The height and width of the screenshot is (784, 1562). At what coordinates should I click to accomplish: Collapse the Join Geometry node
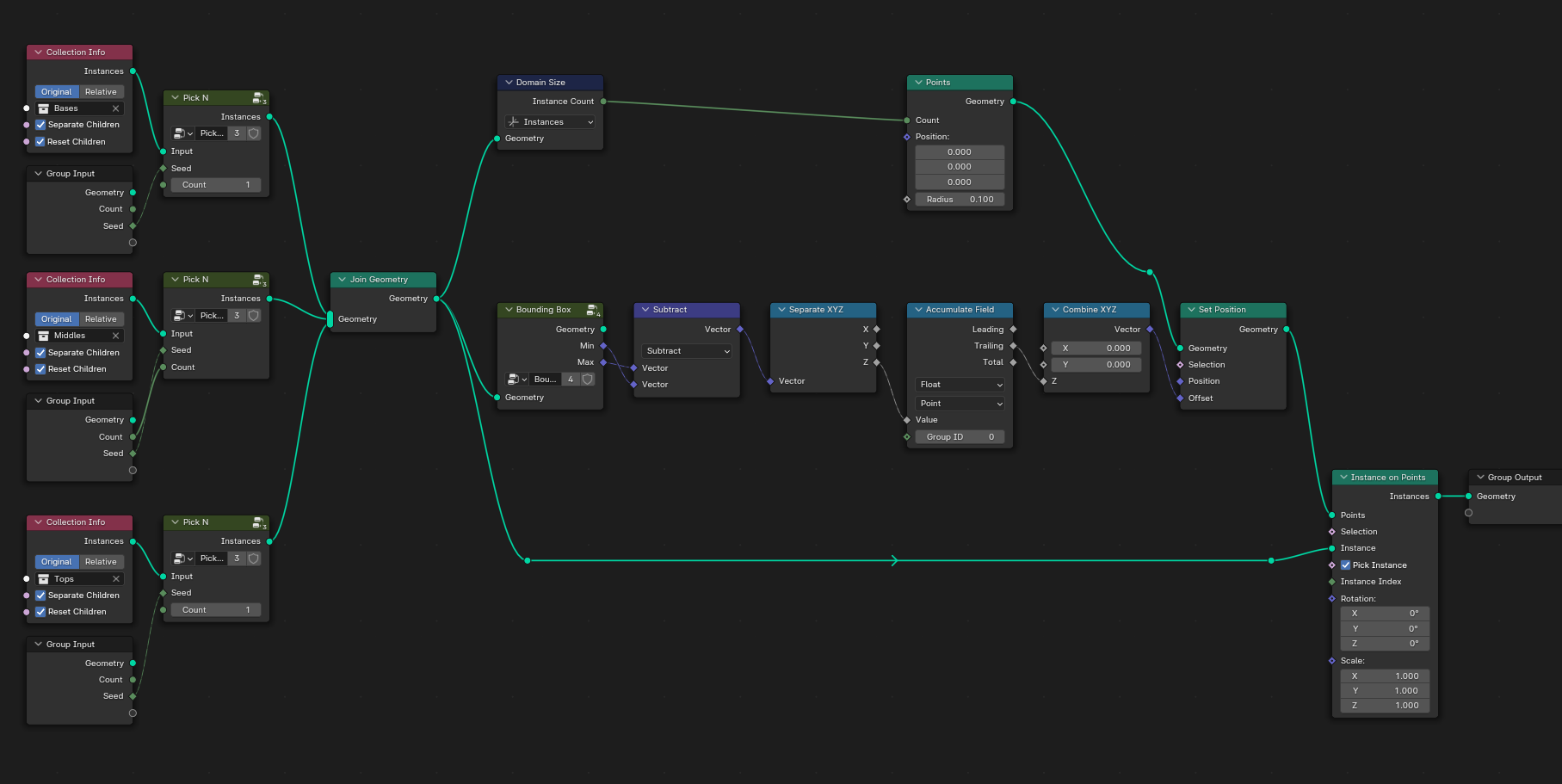click(x=342, y=280)
